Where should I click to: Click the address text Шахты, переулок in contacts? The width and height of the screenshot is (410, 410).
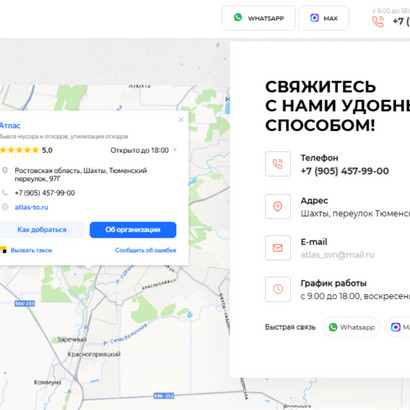[x=355, y=213]
